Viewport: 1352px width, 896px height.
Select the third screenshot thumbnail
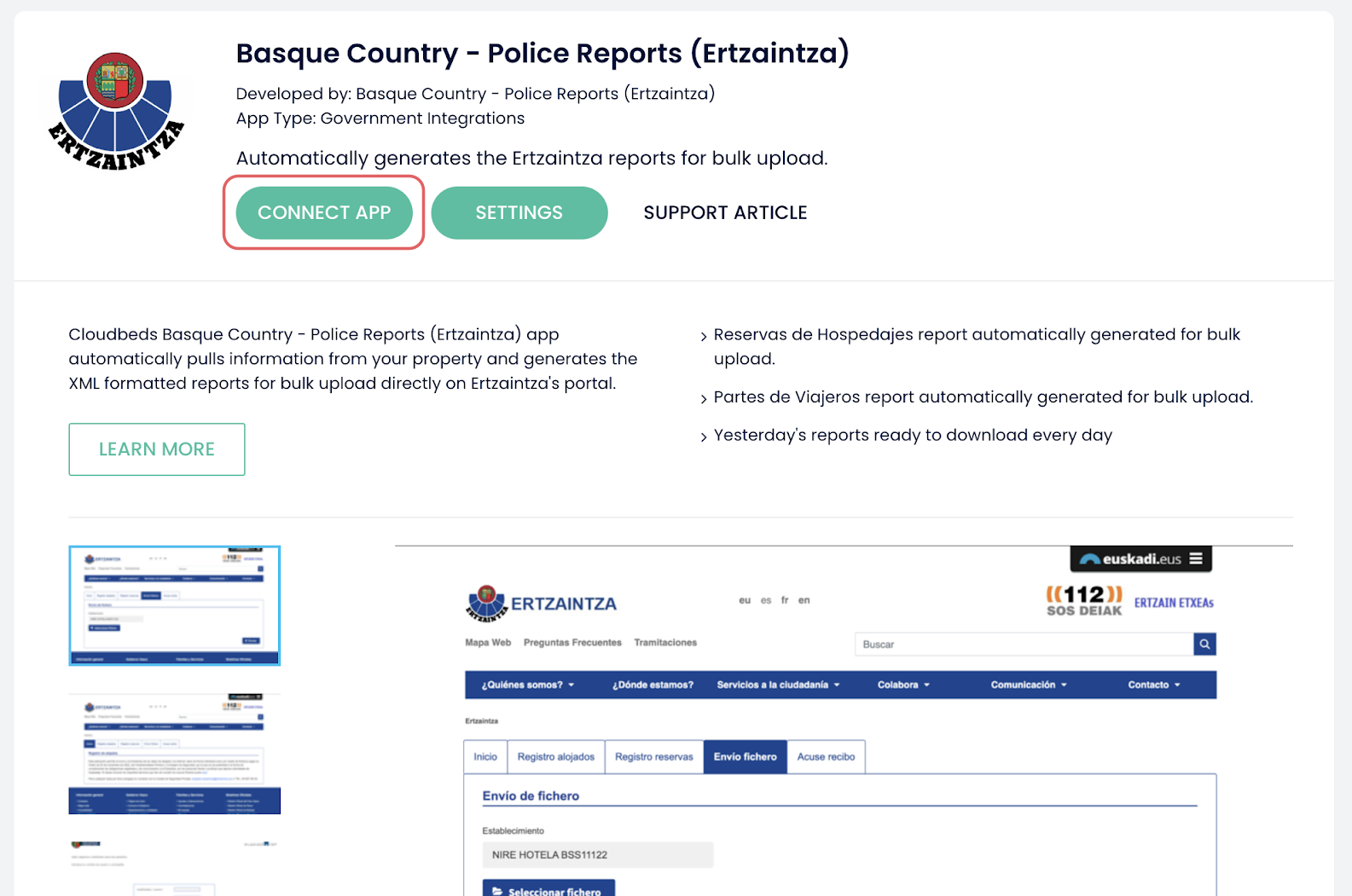pos(174,865)
